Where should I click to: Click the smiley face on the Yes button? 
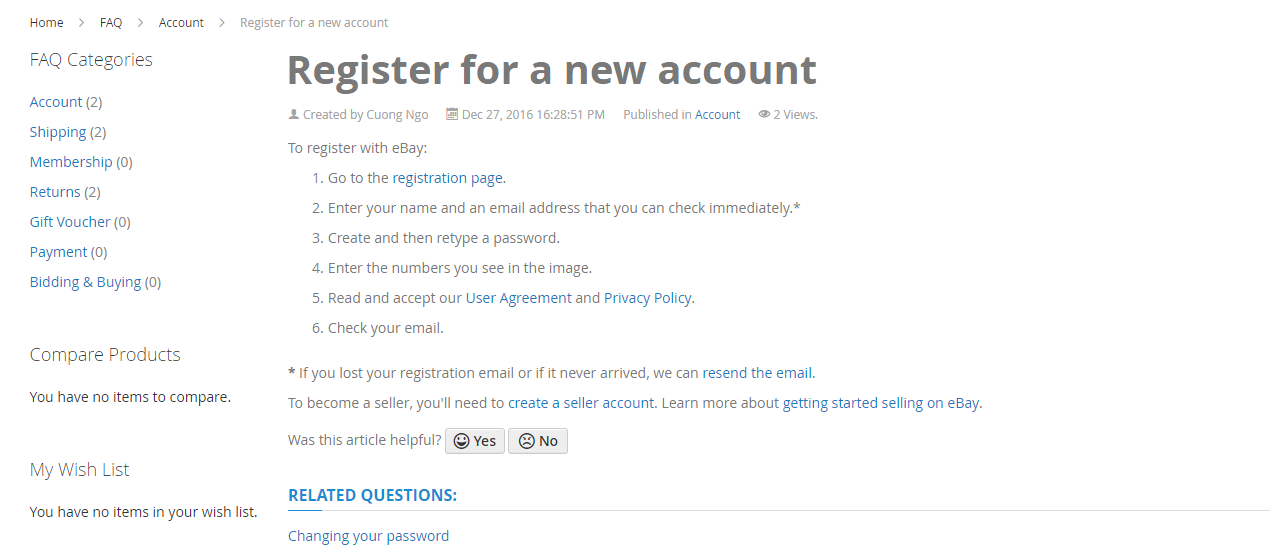[461, 441]
